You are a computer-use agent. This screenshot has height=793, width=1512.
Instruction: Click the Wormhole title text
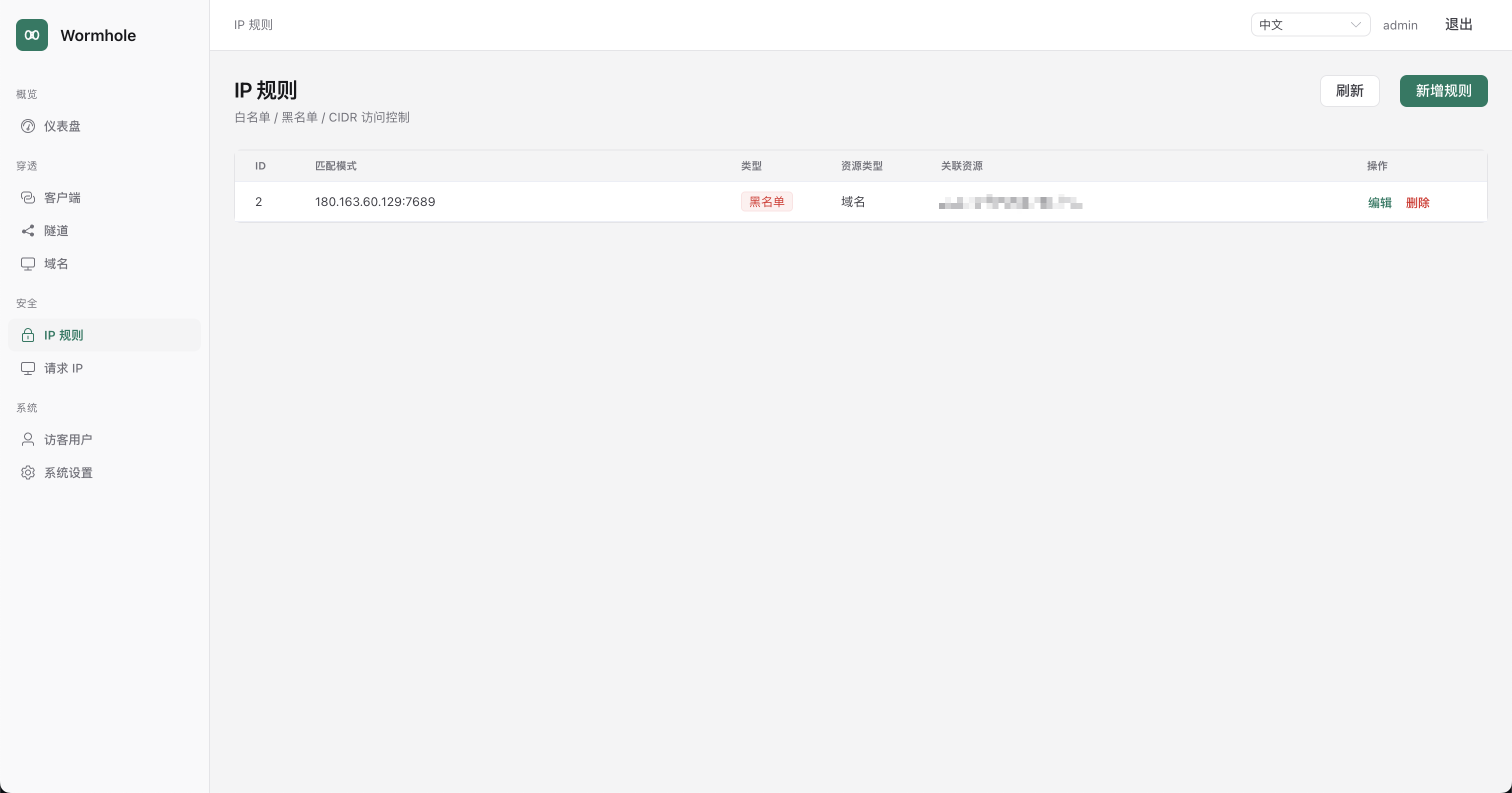[x=98, y=35]
